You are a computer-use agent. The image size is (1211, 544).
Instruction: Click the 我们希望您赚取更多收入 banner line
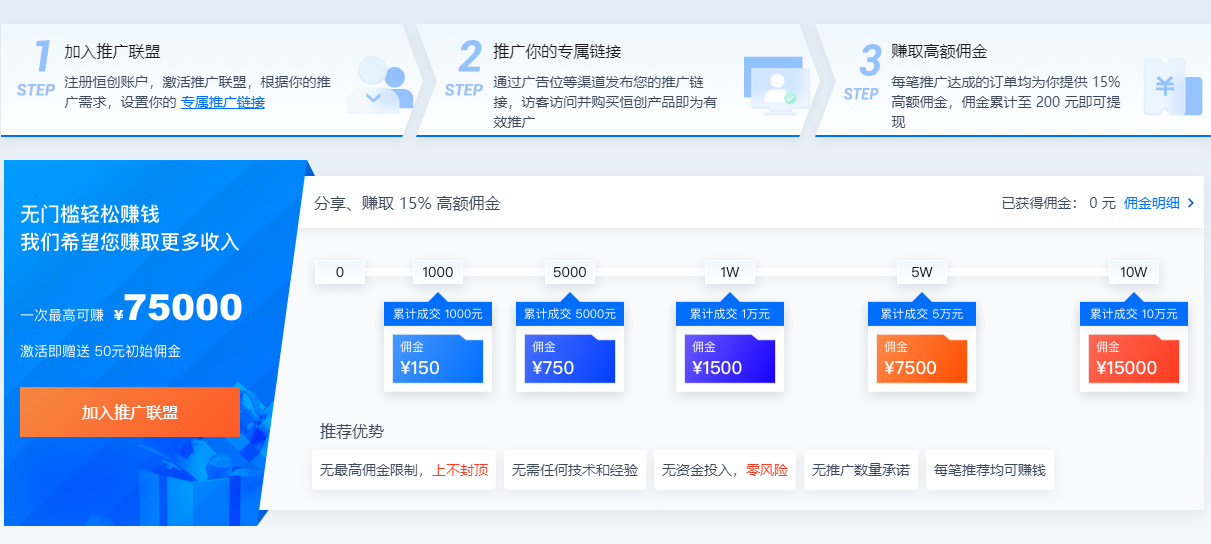pyautogui.click(x=130, y=242)
